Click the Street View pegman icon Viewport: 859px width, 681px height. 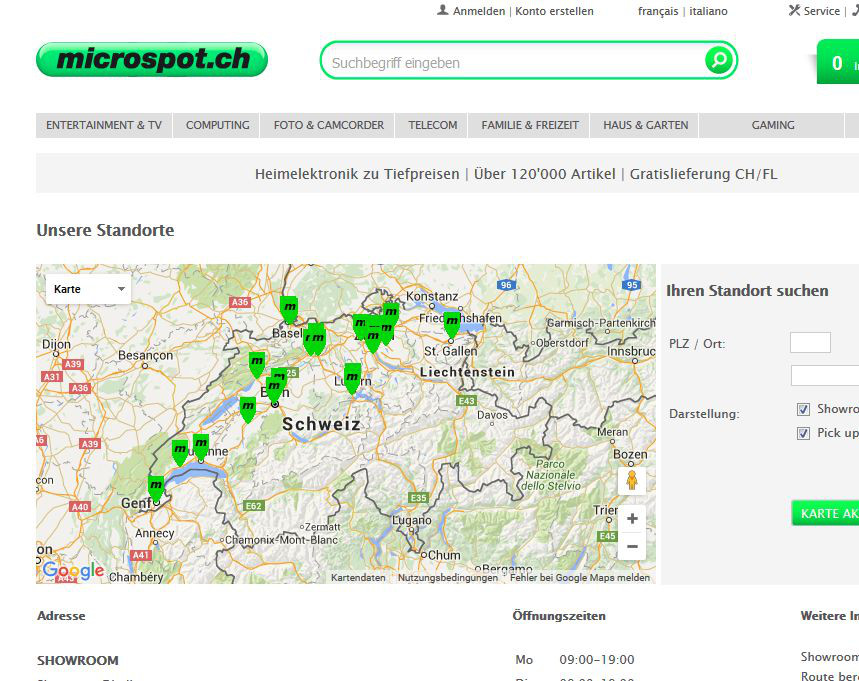(x=631, y=481)
